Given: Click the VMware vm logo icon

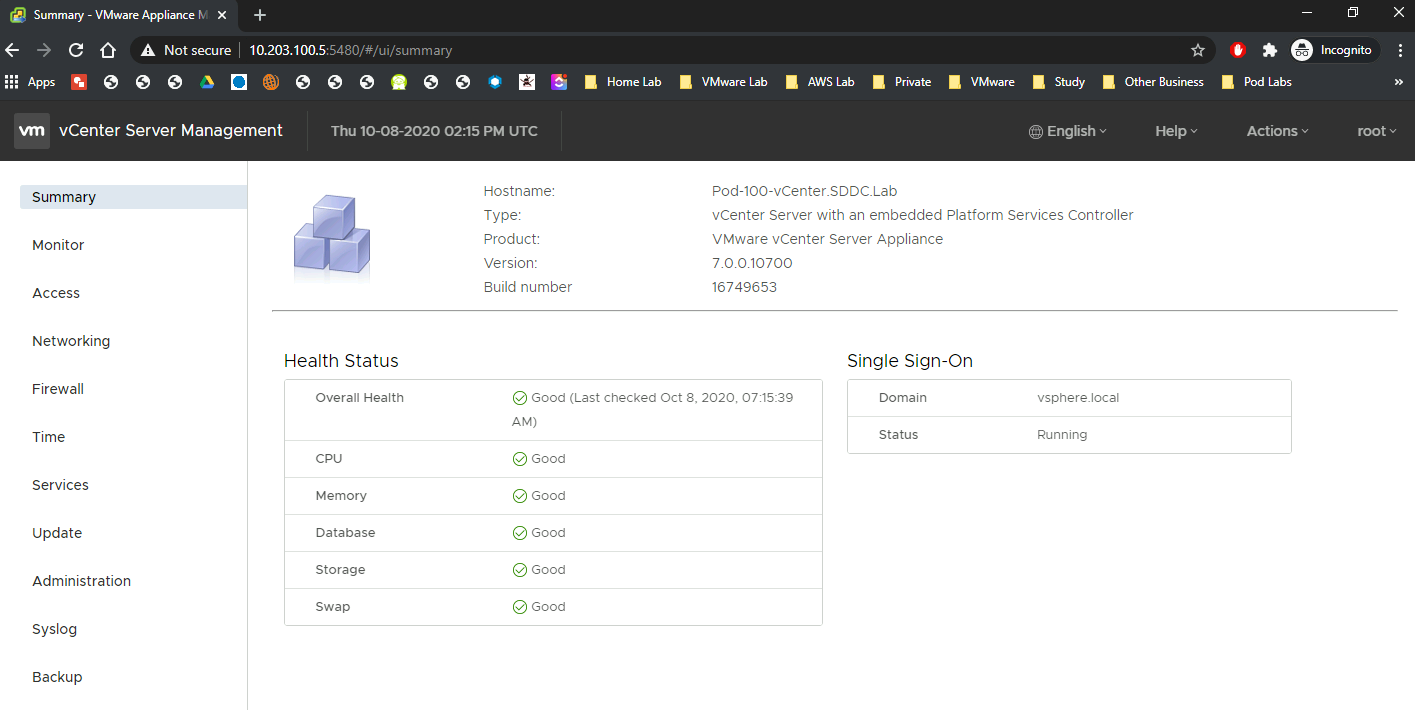Looking at the screenshot, I should pos(32,131).
